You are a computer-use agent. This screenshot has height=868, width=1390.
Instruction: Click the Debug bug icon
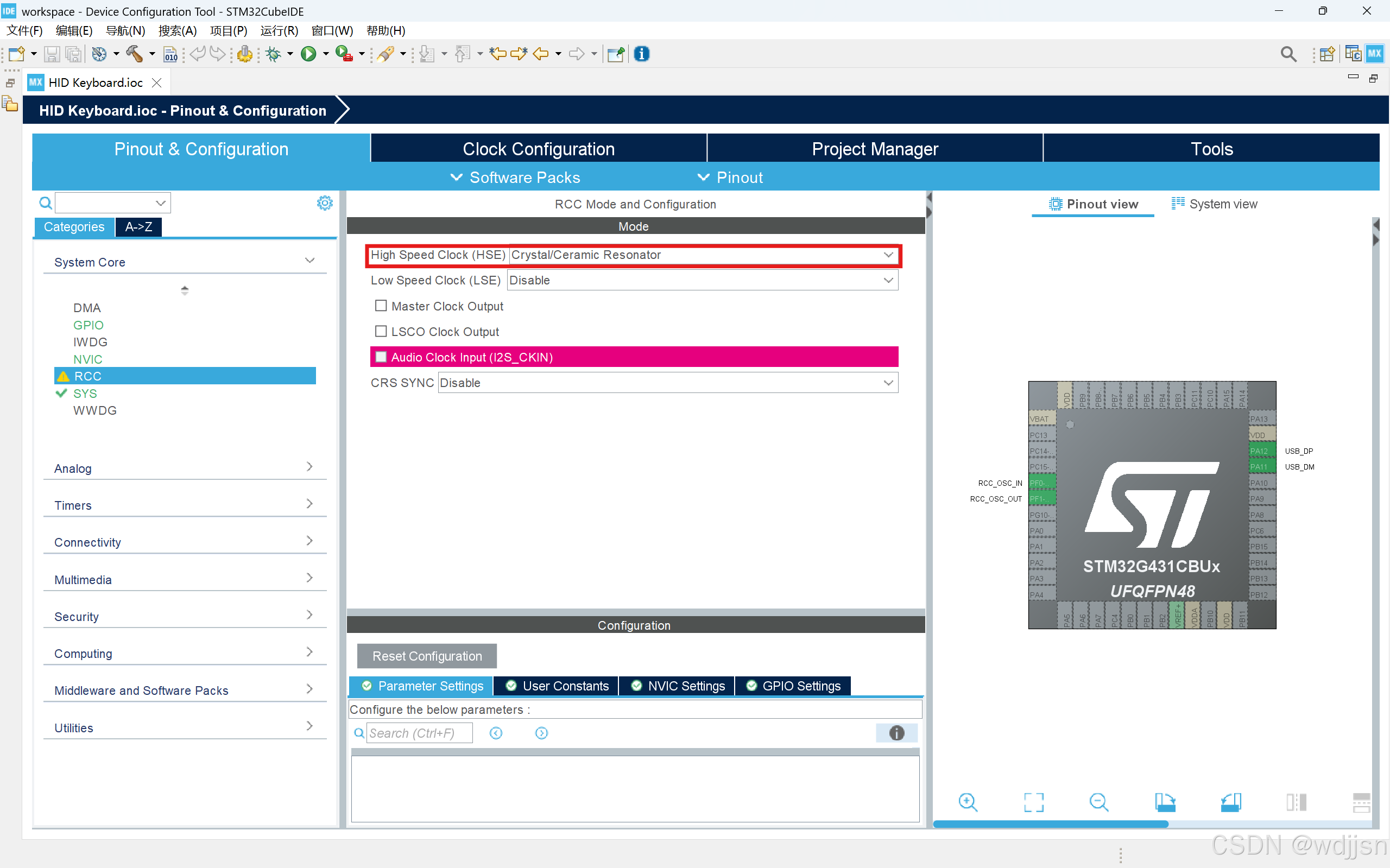[273, 54]
